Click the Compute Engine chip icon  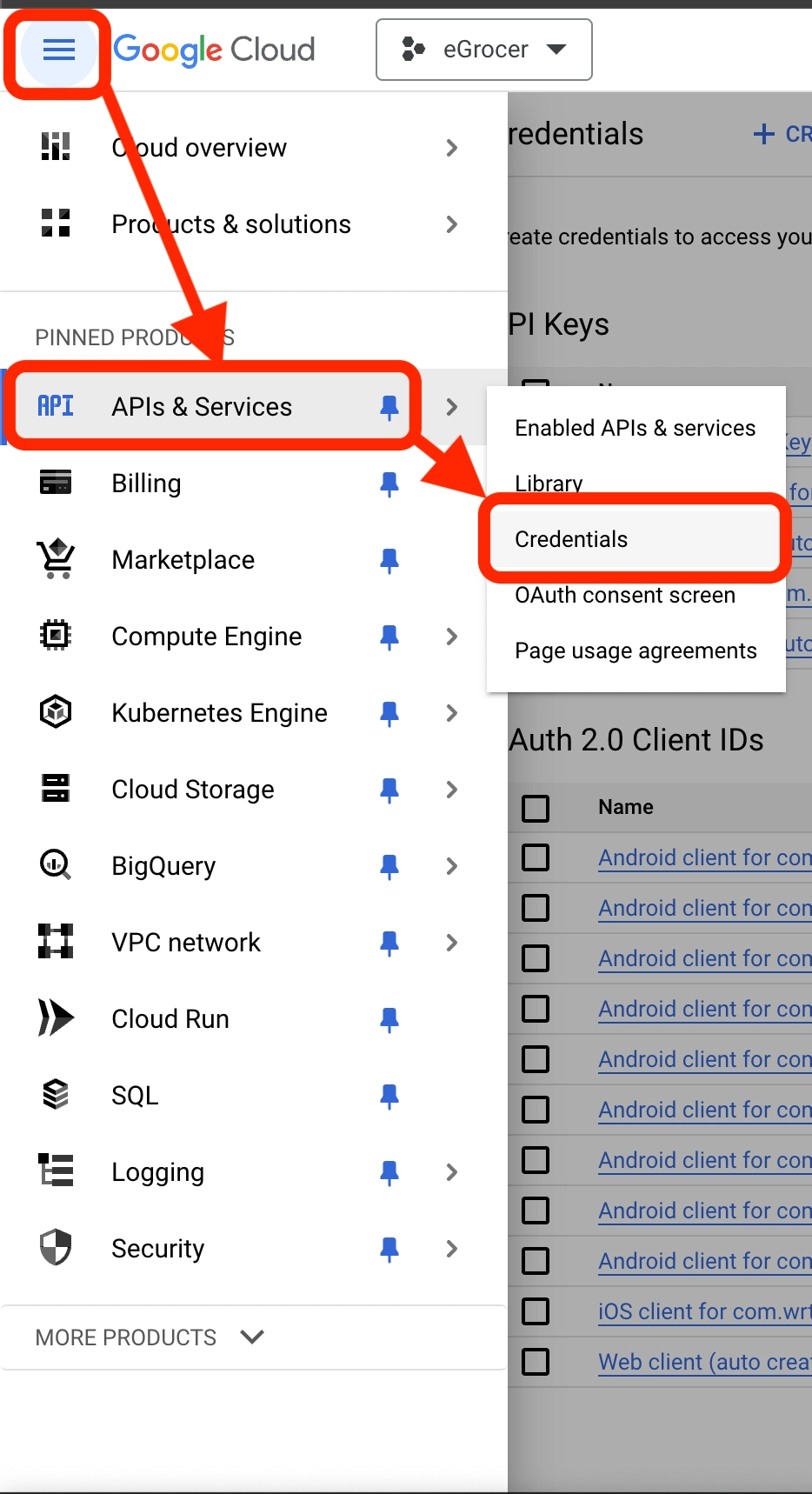pos(56,636)
